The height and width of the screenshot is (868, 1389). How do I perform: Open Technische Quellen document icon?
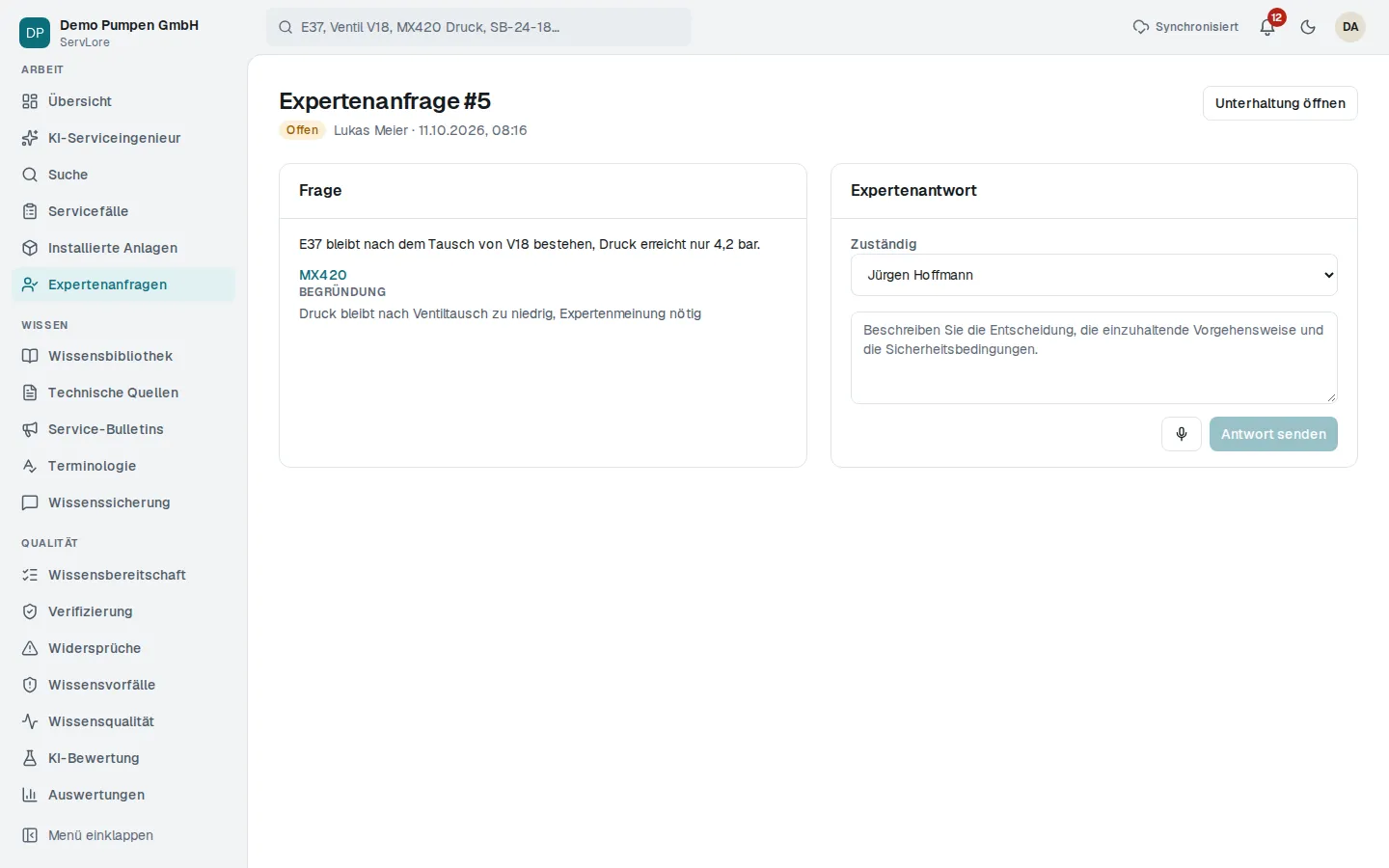(x=30, y=393)
